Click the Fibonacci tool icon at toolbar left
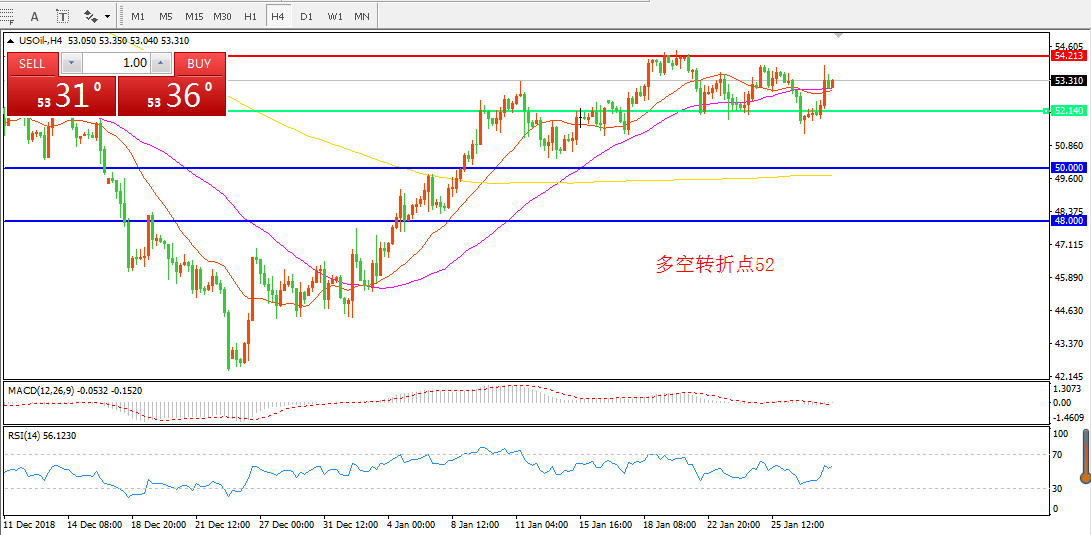Screen dimensions: 1091x535 point(8,16)
